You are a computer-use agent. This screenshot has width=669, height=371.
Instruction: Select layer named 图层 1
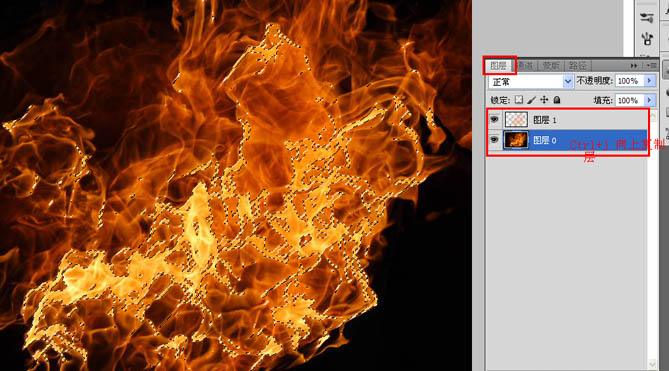tap(545, 120)
